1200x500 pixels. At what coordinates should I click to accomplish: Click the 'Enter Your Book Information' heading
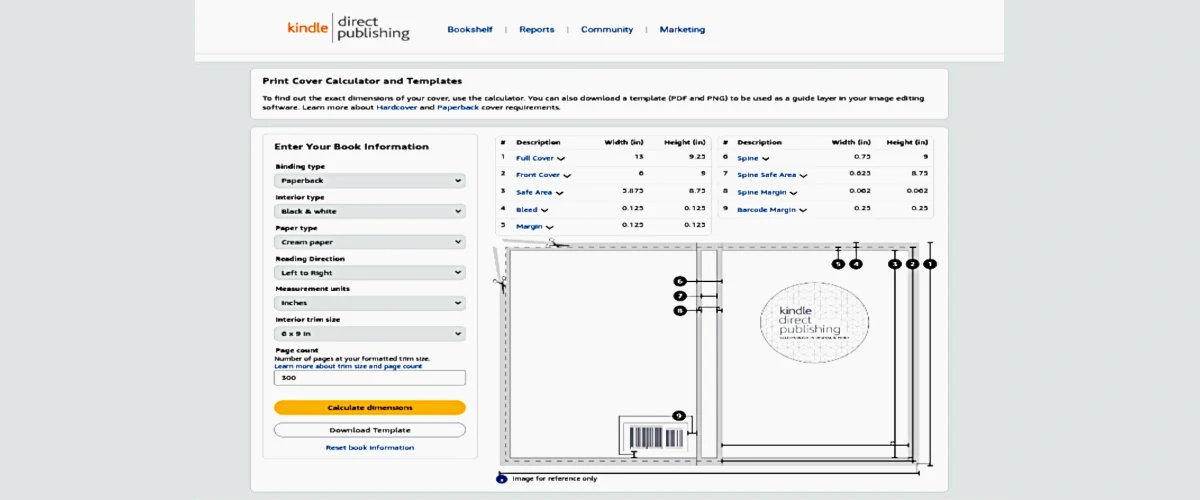tap(351, 147)
